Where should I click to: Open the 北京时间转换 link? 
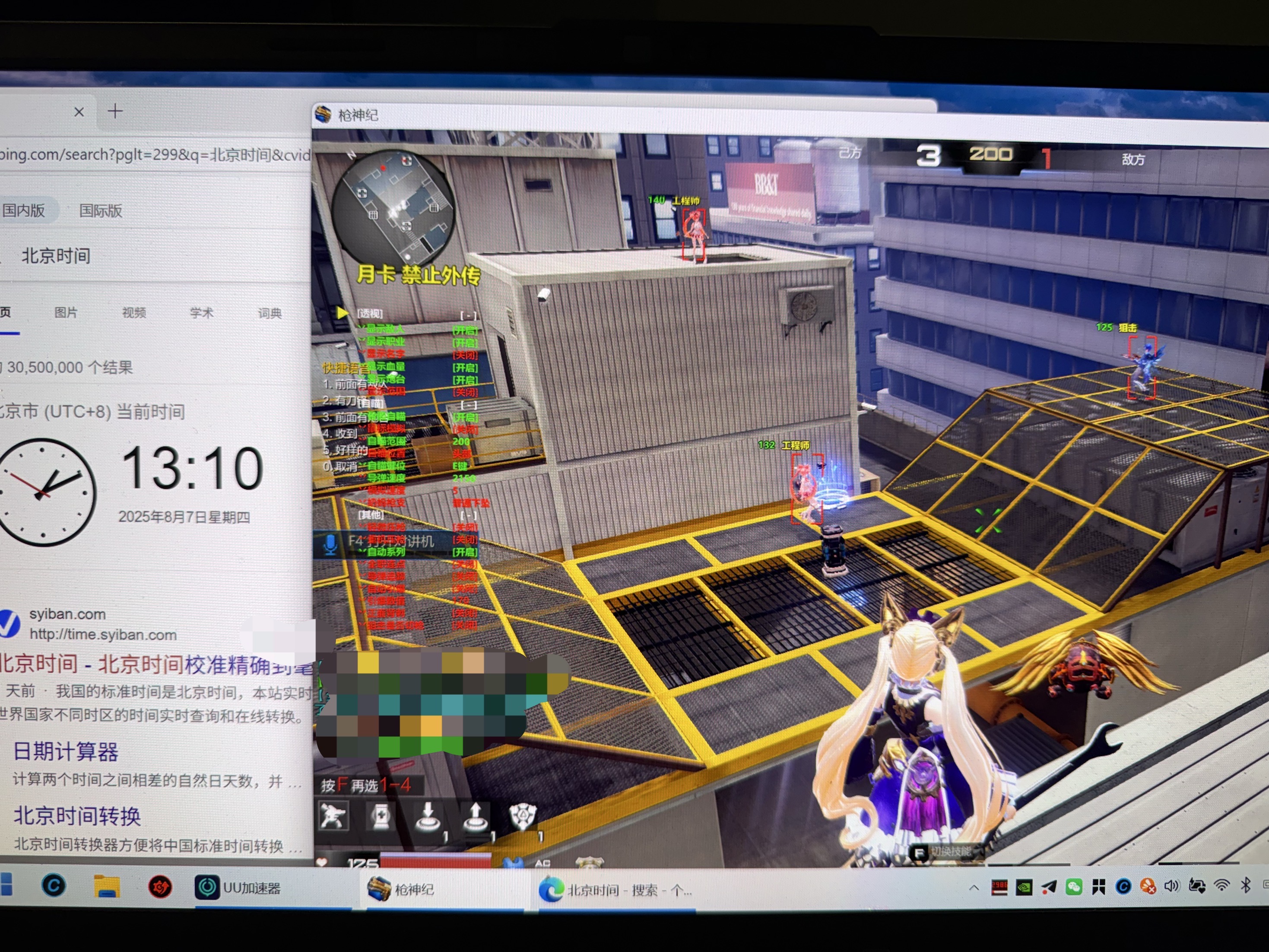[x=77, y=816]
